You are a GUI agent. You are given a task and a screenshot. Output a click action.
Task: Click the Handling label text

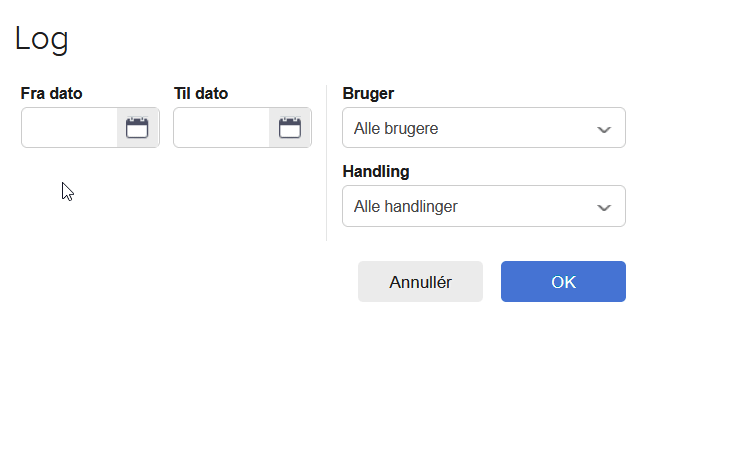coord(376,171)
